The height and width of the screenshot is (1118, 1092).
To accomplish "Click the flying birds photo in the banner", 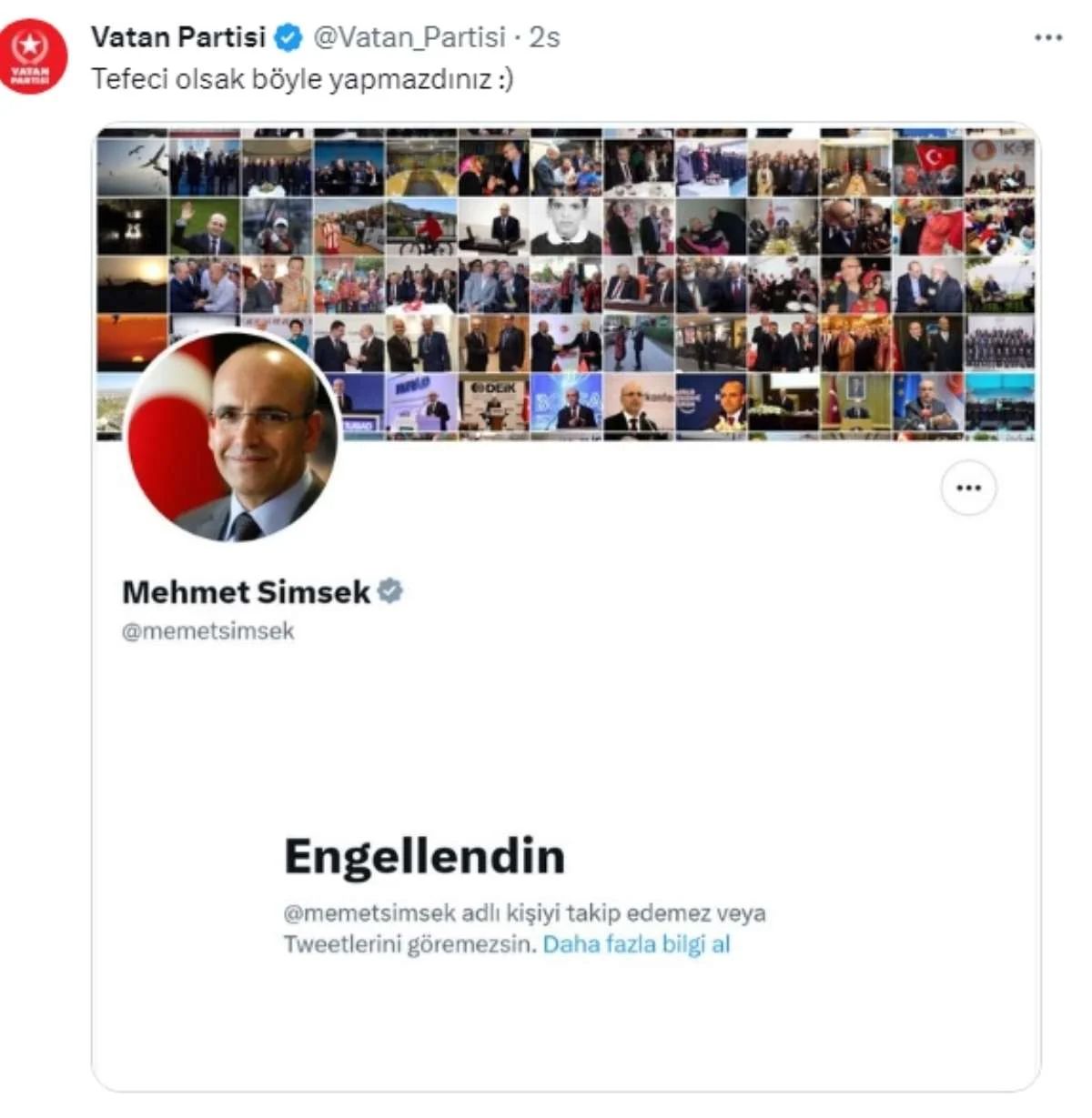I will [x=132, y=166].
